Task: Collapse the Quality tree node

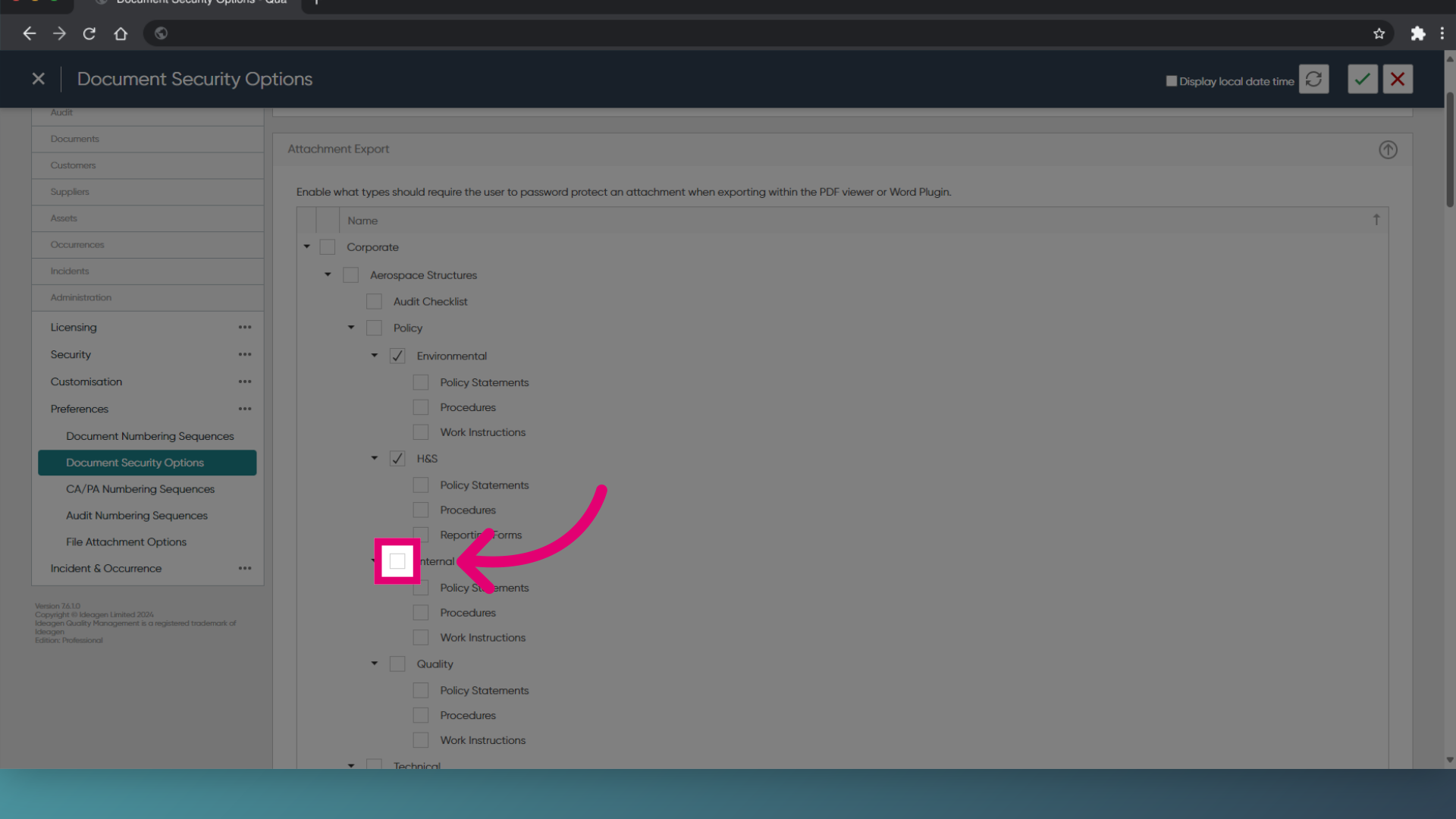Action: 375,664
